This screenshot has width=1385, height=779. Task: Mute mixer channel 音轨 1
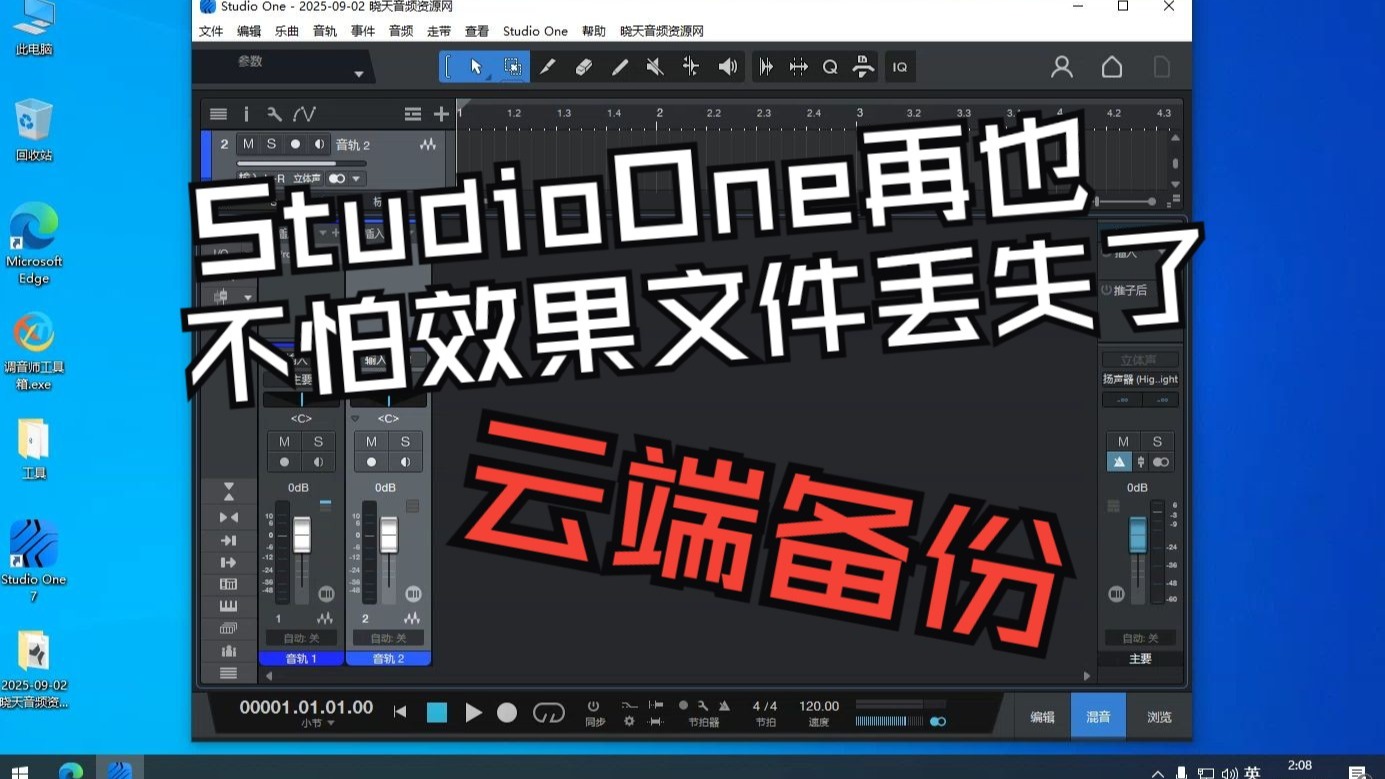click(284, 441)
